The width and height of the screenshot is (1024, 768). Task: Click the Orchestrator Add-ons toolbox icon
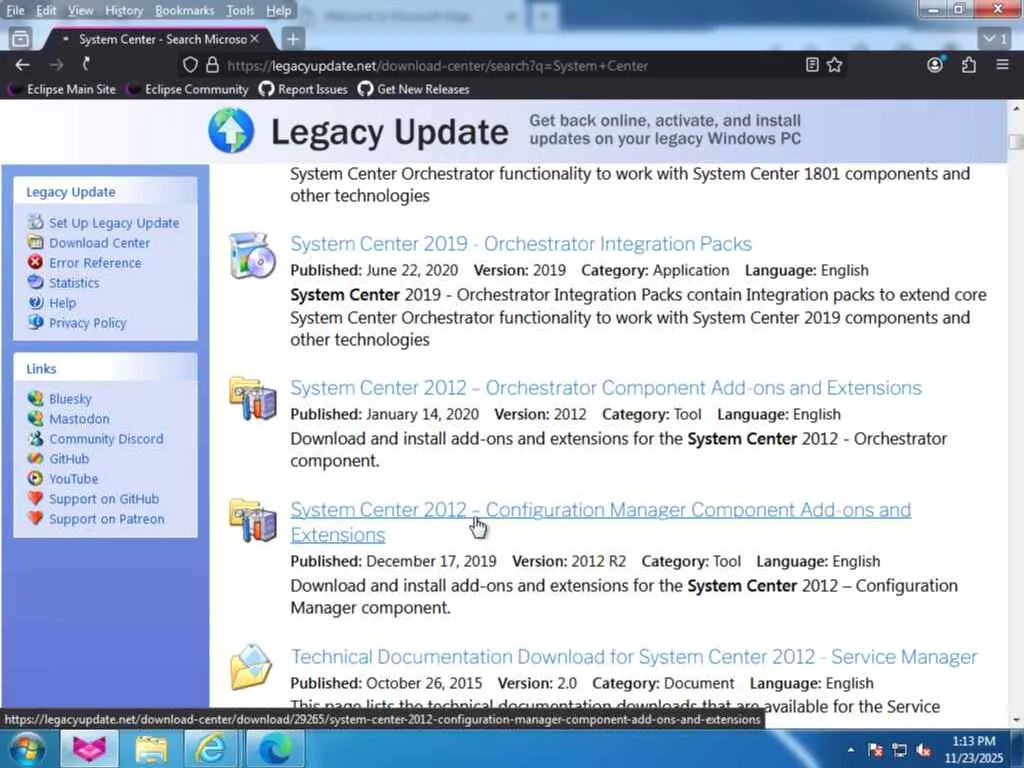[252, 398]
